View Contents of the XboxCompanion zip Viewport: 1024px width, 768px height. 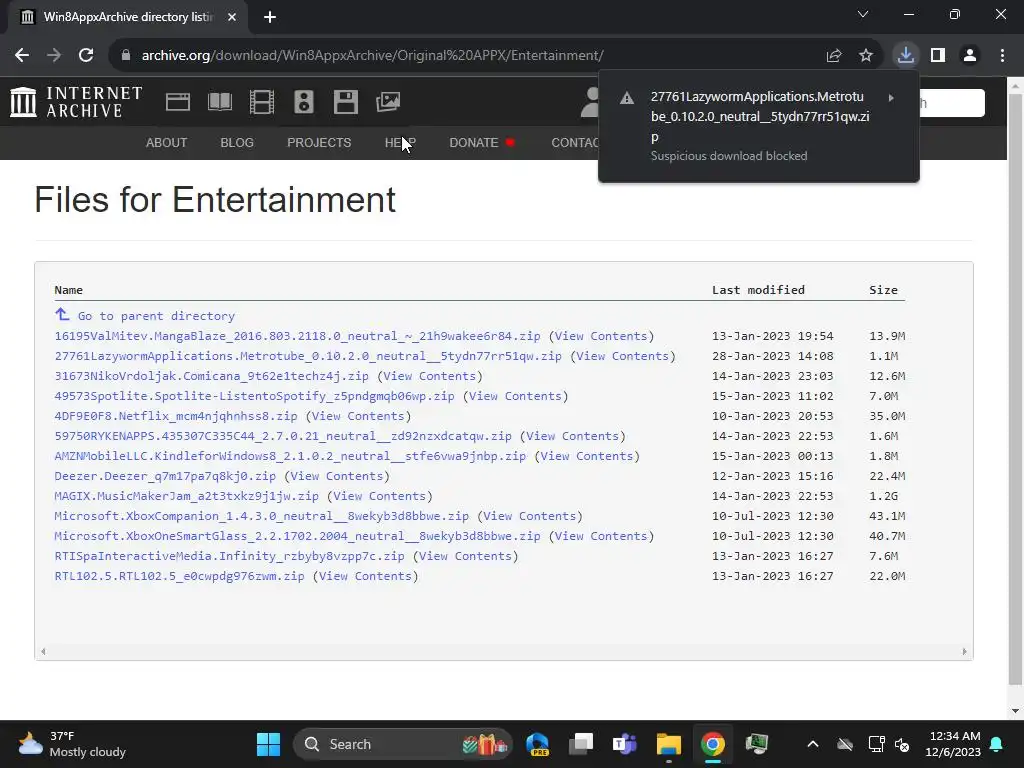tap(530, 516)
